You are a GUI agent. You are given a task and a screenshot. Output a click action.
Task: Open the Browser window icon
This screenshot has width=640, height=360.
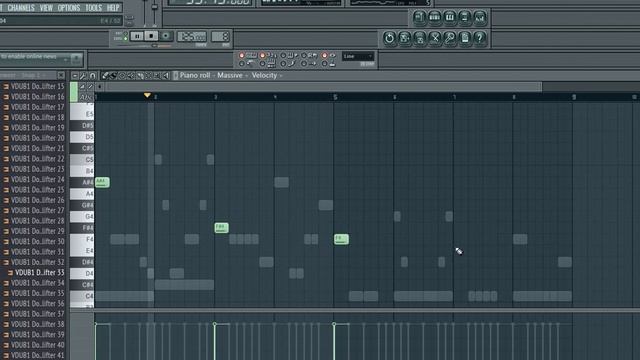464,17
